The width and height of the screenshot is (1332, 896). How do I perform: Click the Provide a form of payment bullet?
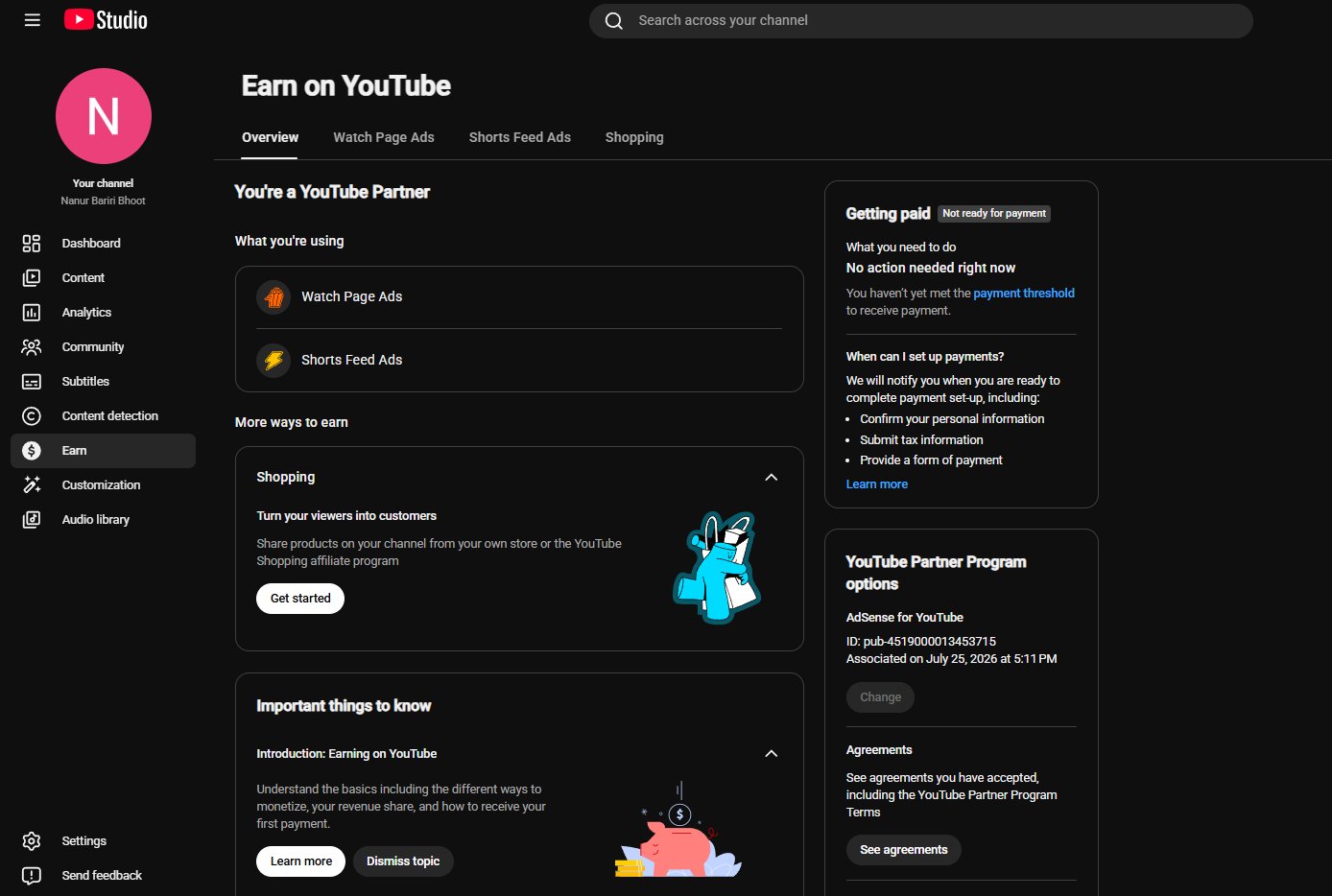931,460
